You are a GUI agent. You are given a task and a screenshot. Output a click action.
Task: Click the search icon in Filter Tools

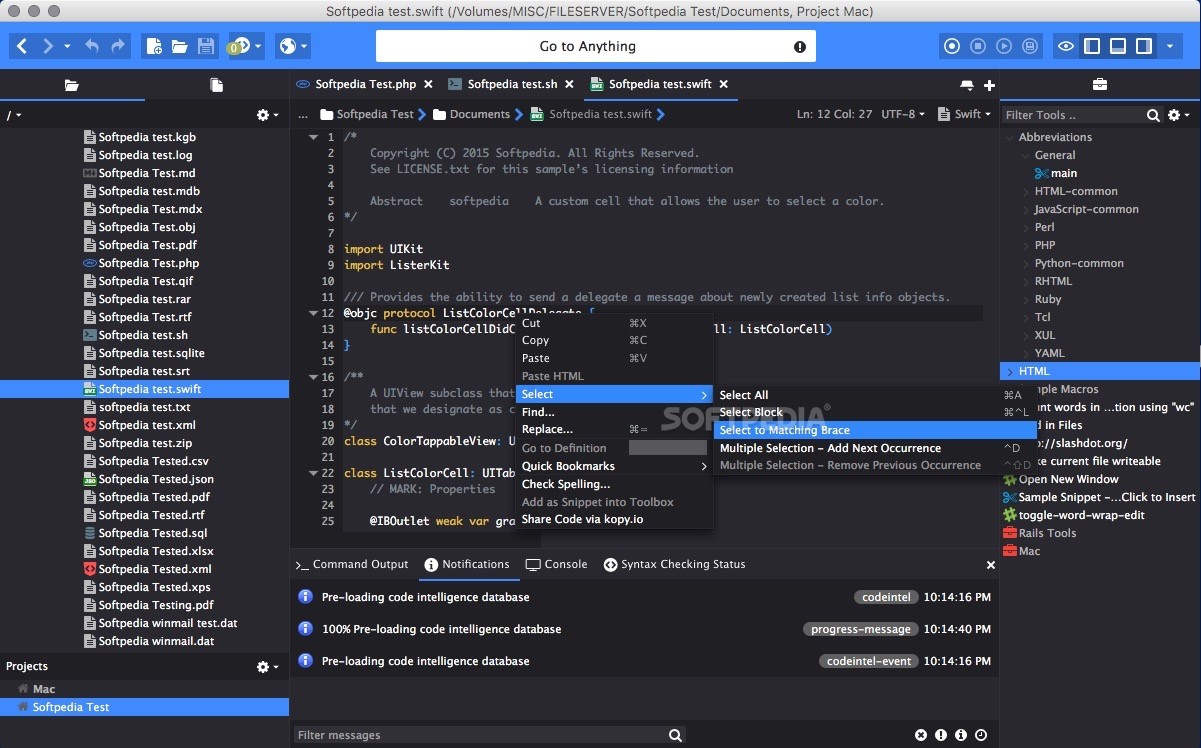pyautogui.click(x=1153, y=115)
